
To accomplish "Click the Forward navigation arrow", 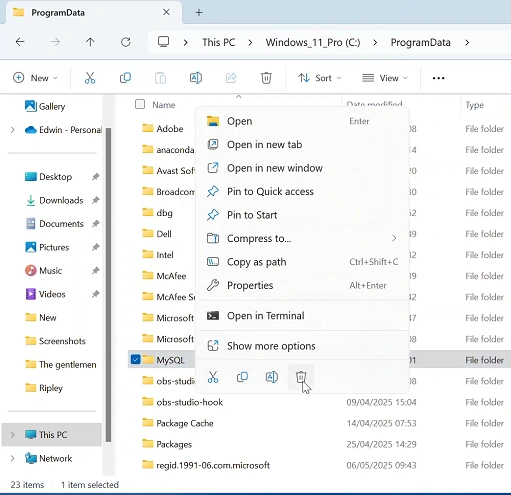I will pyautogui.click(x=55, y=42).
